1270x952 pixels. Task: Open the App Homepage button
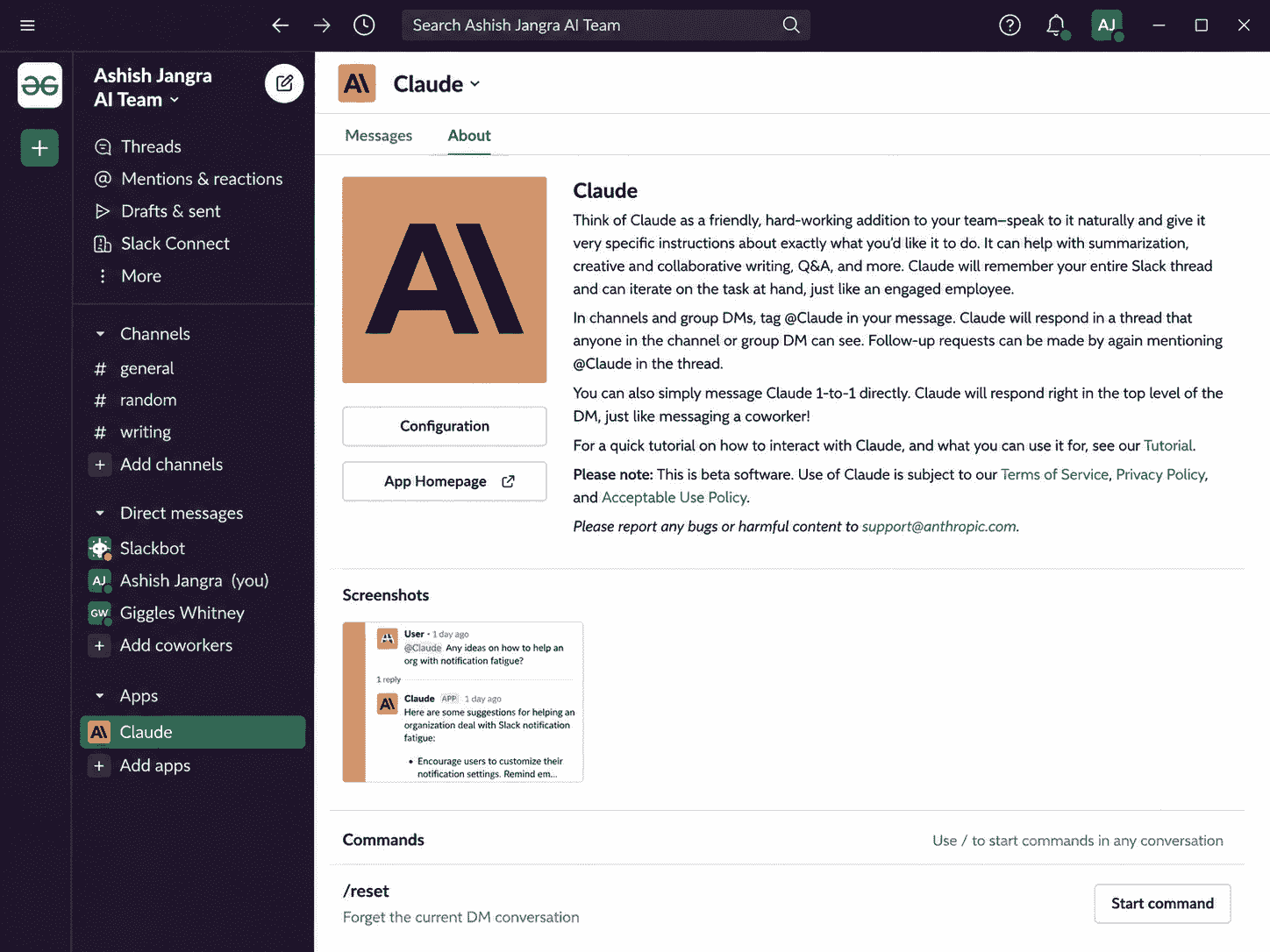point(445,481)
